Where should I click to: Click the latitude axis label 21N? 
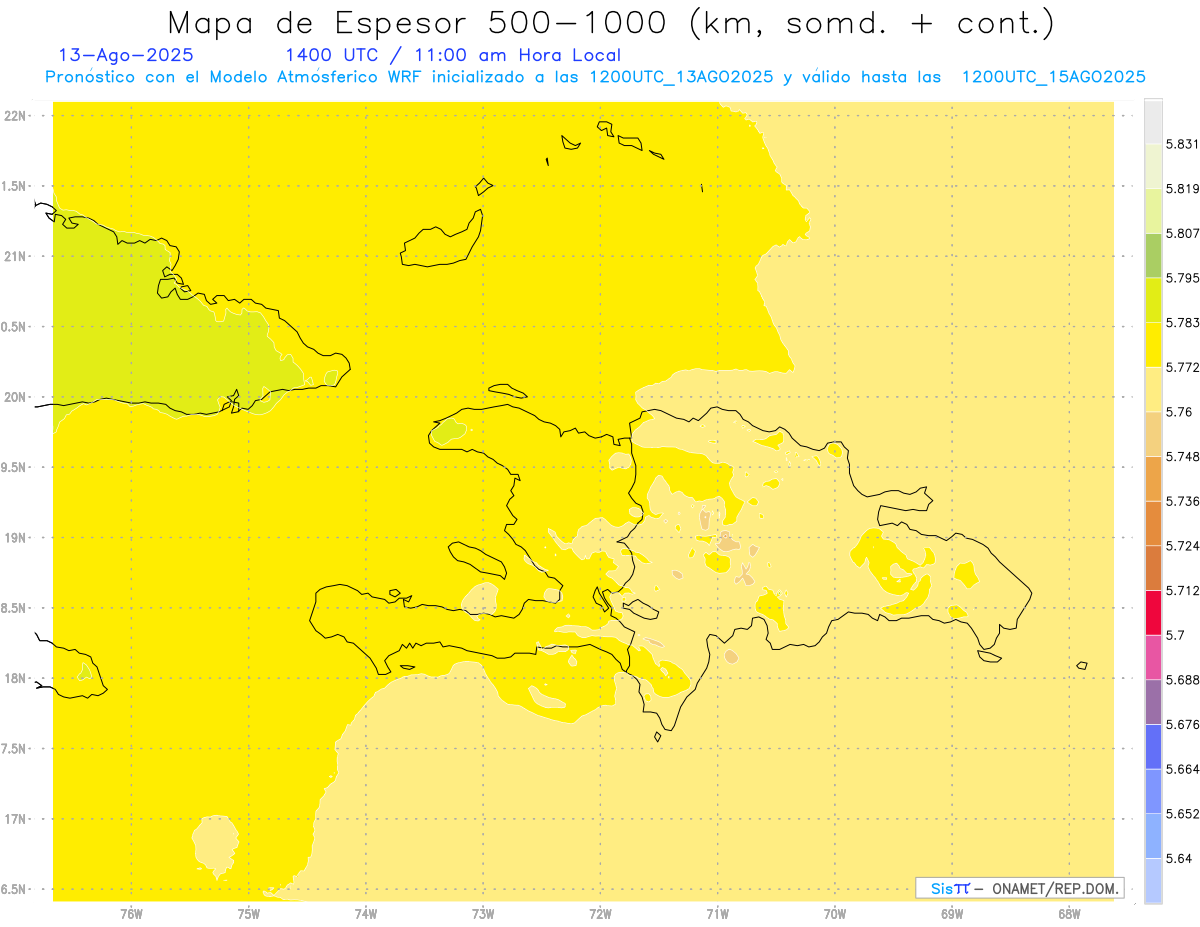click(x=15, y=256)
